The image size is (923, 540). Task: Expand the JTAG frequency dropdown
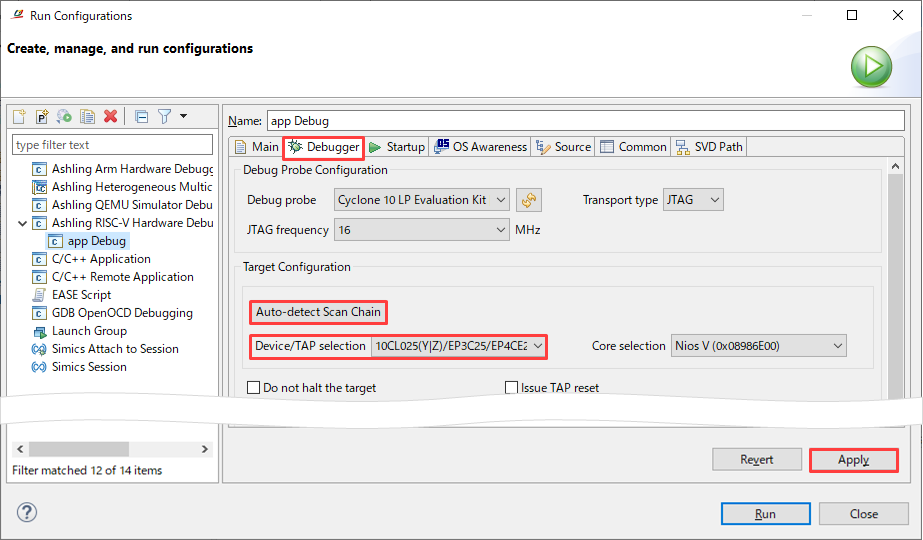[421, 230]
